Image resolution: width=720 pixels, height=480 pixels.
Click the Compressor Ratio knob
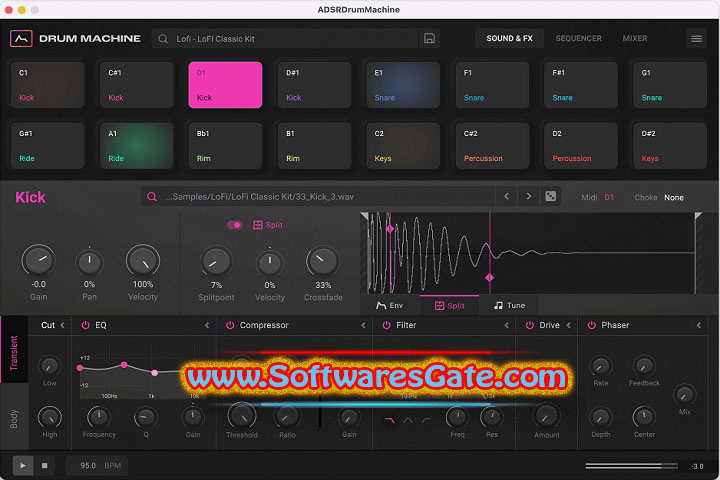tap(287, 417)
